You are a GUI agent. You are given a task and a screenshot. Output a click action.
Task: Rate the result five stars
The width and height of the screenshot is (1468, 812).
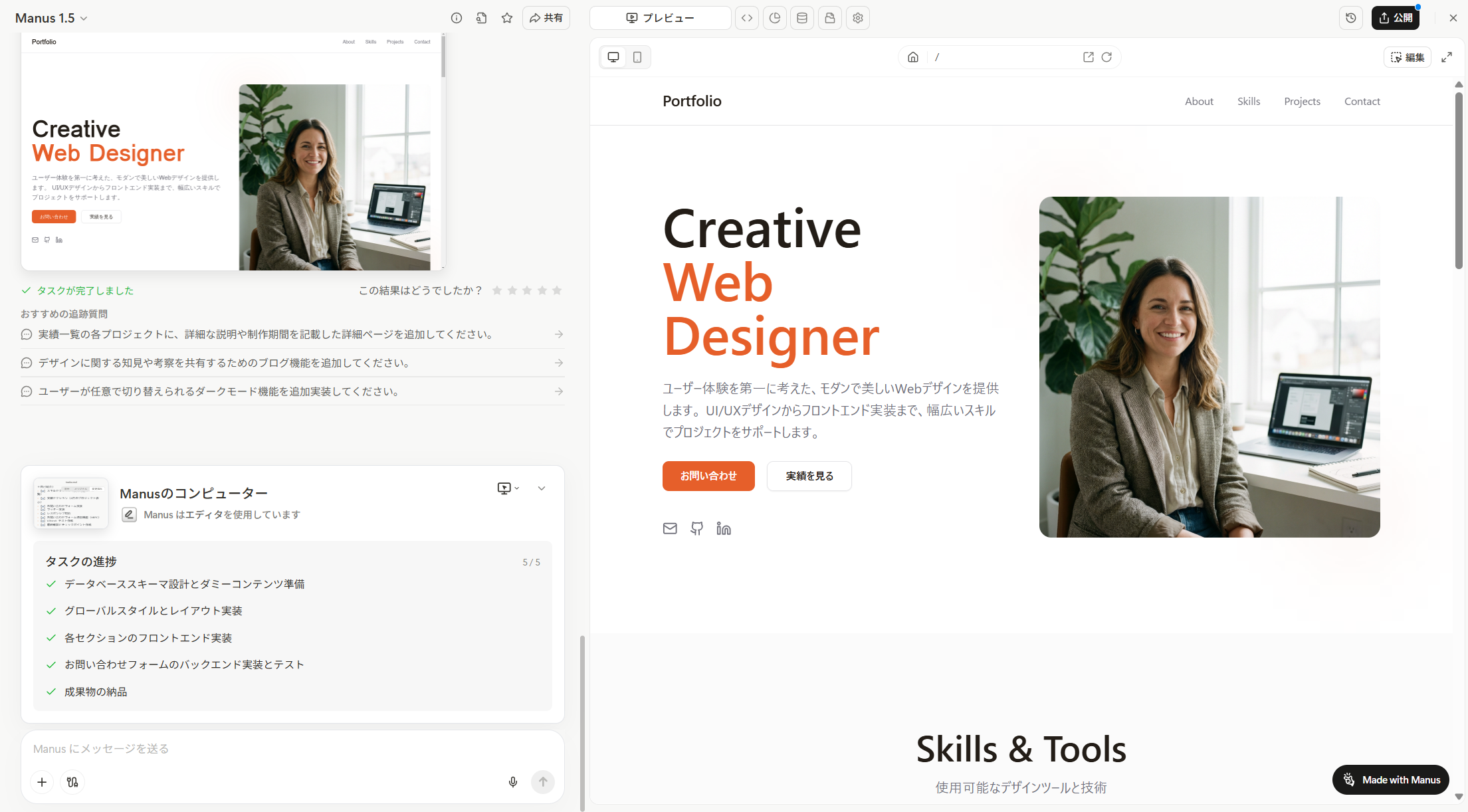pos(557,290)
